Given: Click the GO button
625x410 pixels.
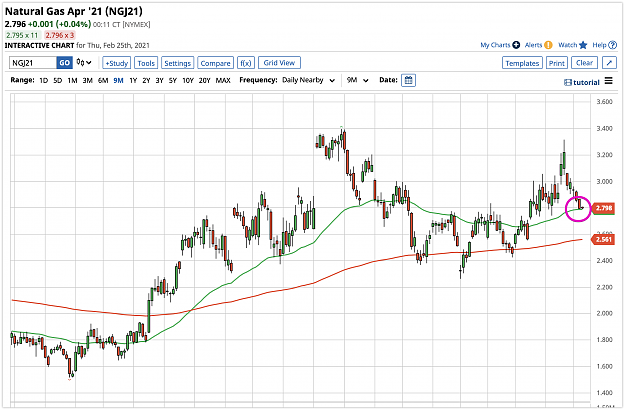Looking at the screenshot, I should (65, 63).
